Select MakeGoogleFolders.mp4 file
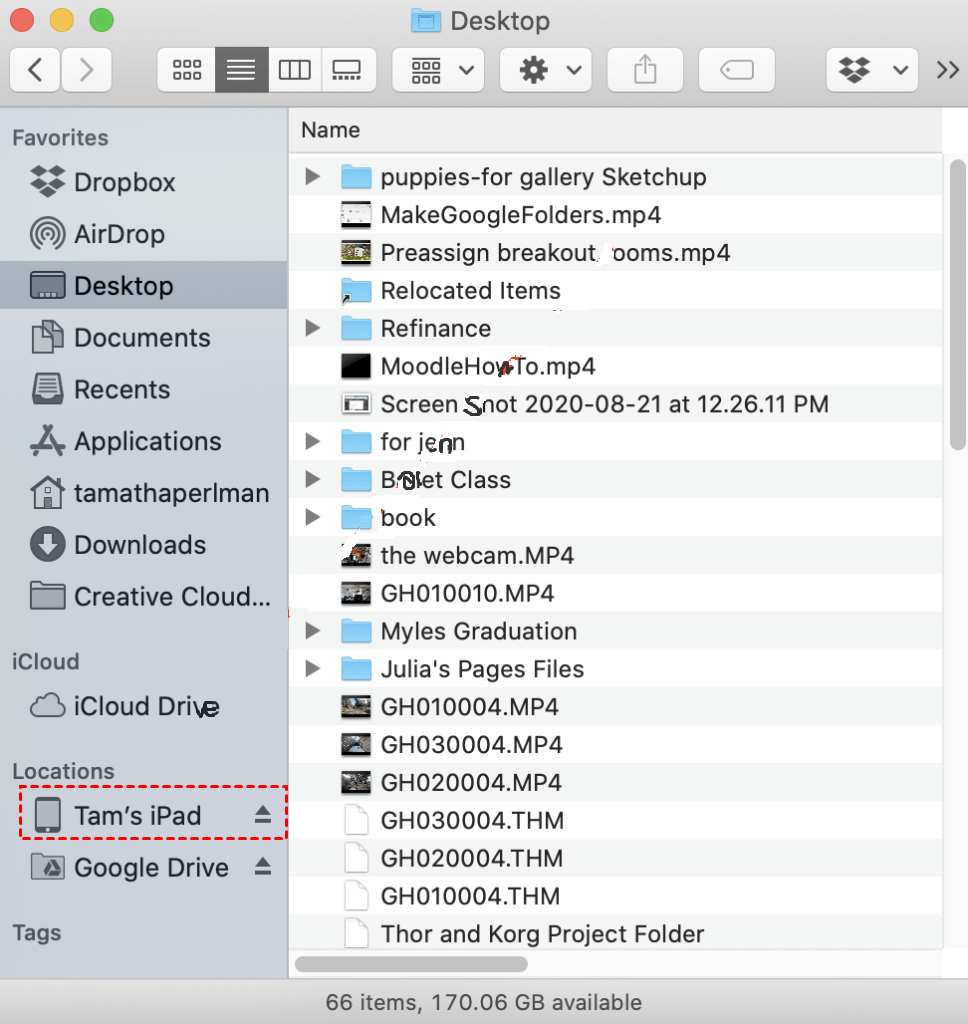Screen dimensions: 968x1024 coord(615,215)
